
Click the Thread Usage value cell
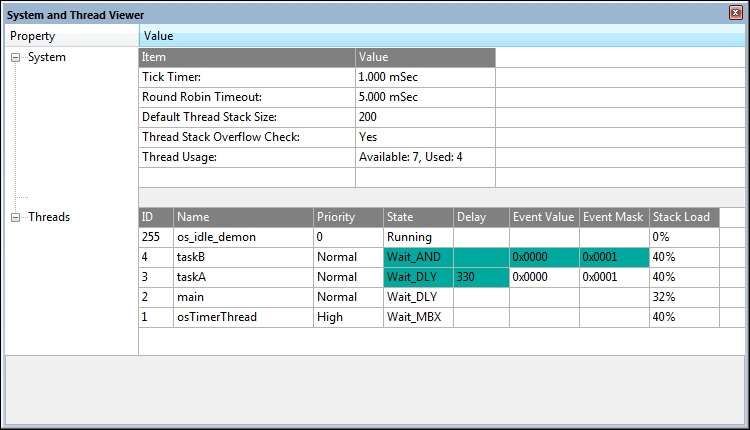(x=410, y=157)
